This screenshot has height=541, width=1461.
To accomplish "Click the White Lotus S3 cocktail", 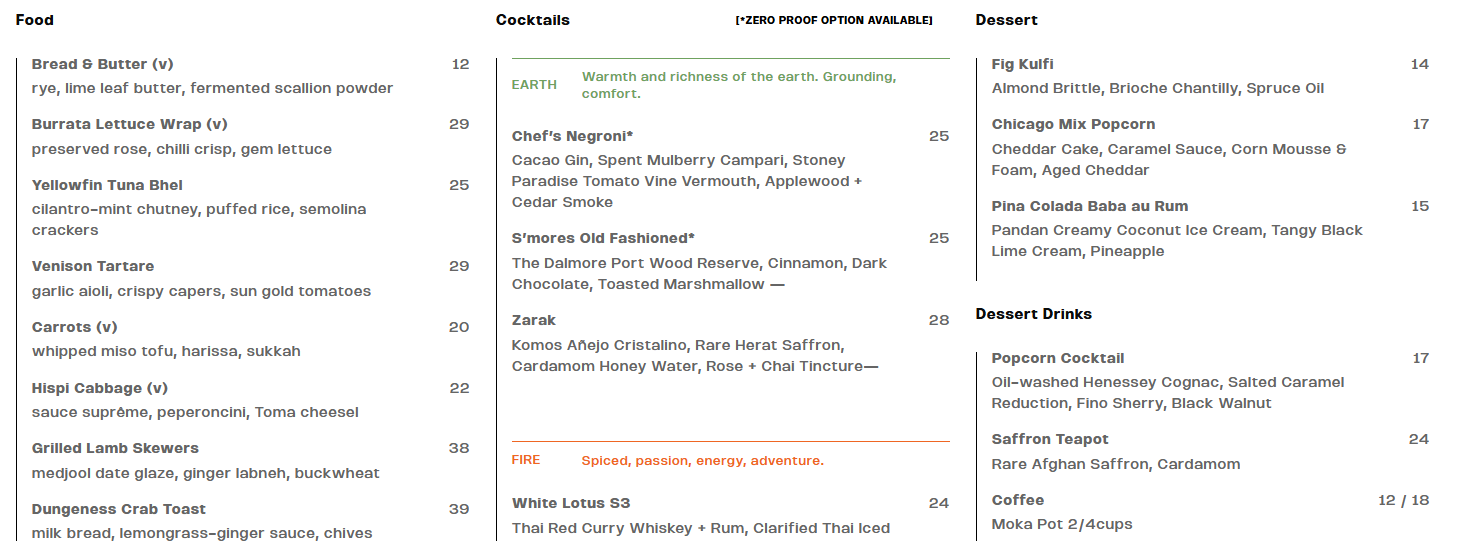I will [571, 503].
